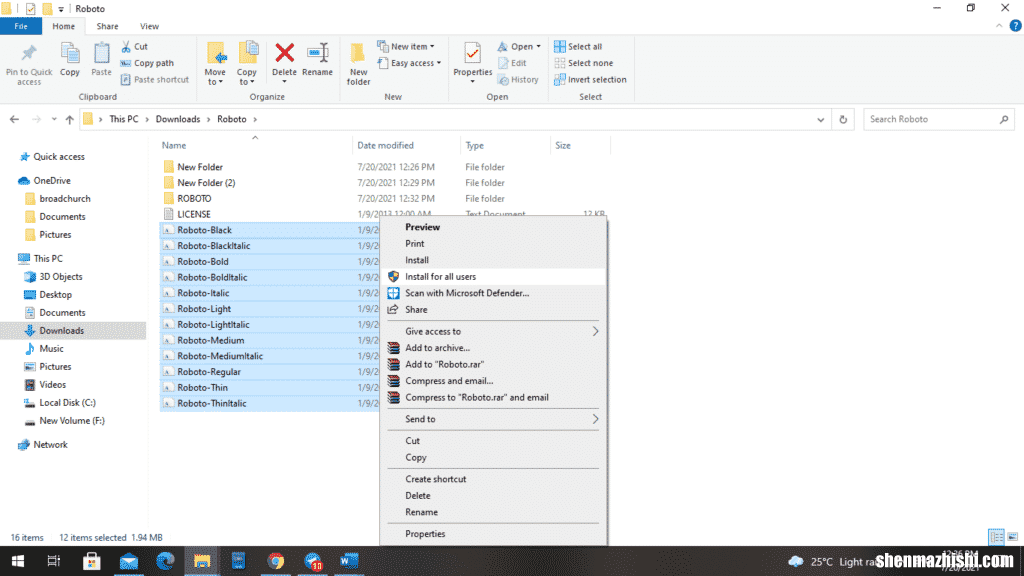Image resolution: width=1024 pixels, height=576 pixels.
Task: Open the Easy access dropdown
Action: coord(409,63)
